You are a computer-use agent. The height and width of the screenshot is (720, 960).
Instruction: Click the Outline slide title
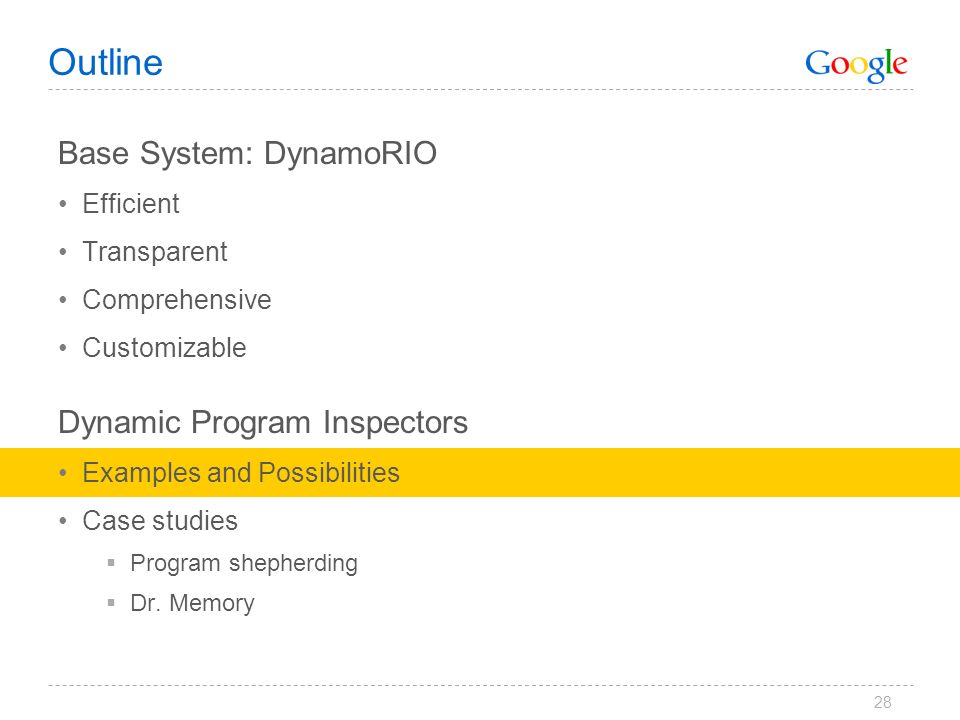point(106,62)
